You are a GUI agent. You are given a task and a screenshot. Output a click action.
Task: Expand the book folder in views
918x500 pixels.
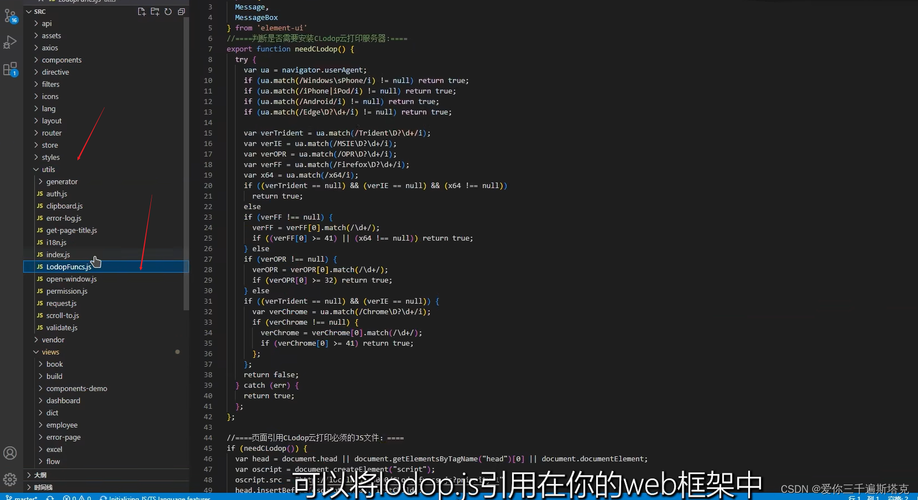pyautogui.click(x=106, y=364)
